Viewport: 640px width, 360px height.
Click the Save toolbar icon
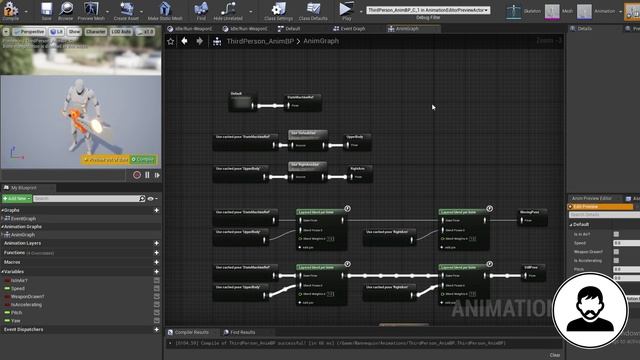[x=47, y=9]
